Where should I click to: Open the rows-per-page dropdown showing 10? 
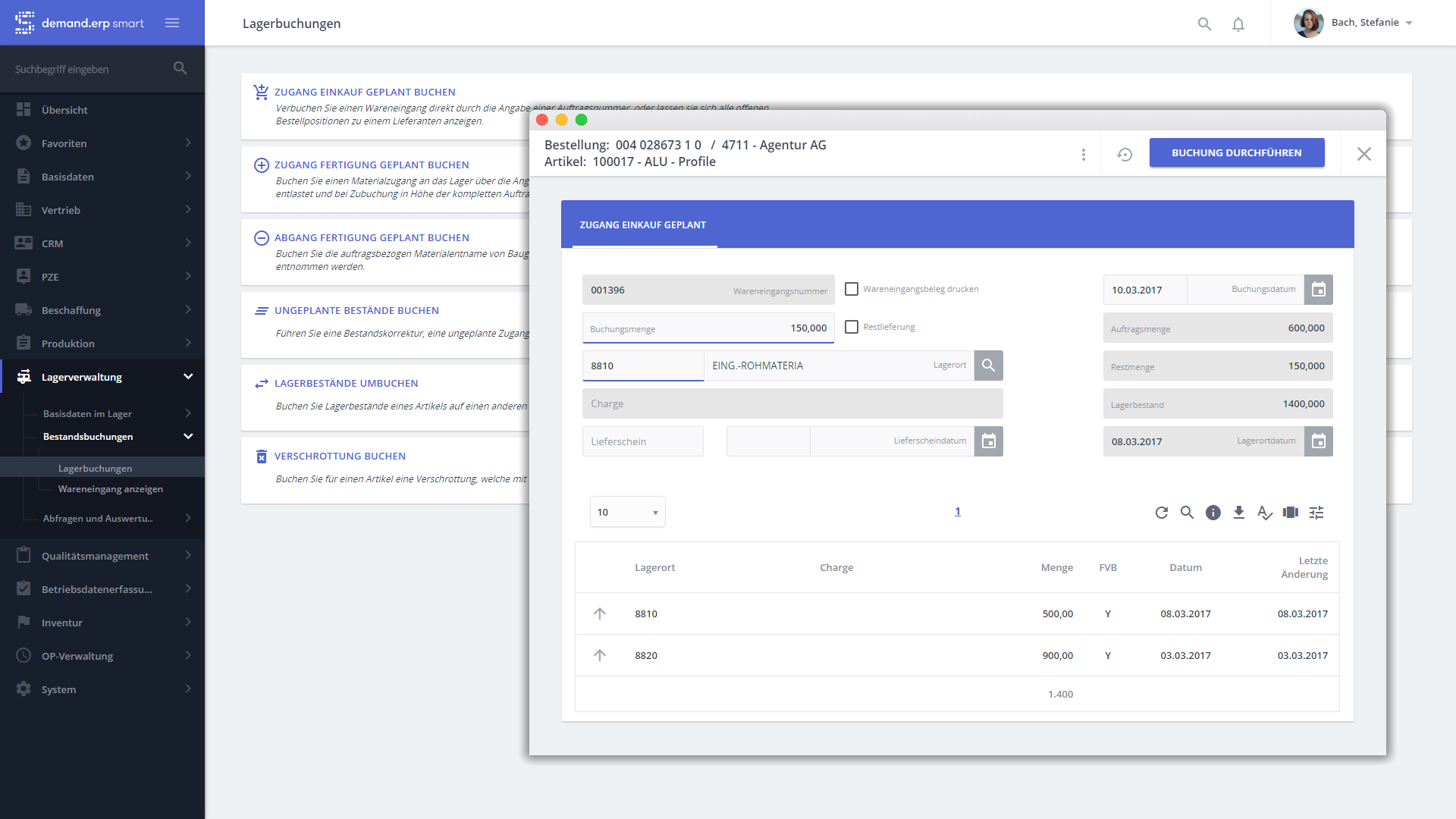[627, 512]
